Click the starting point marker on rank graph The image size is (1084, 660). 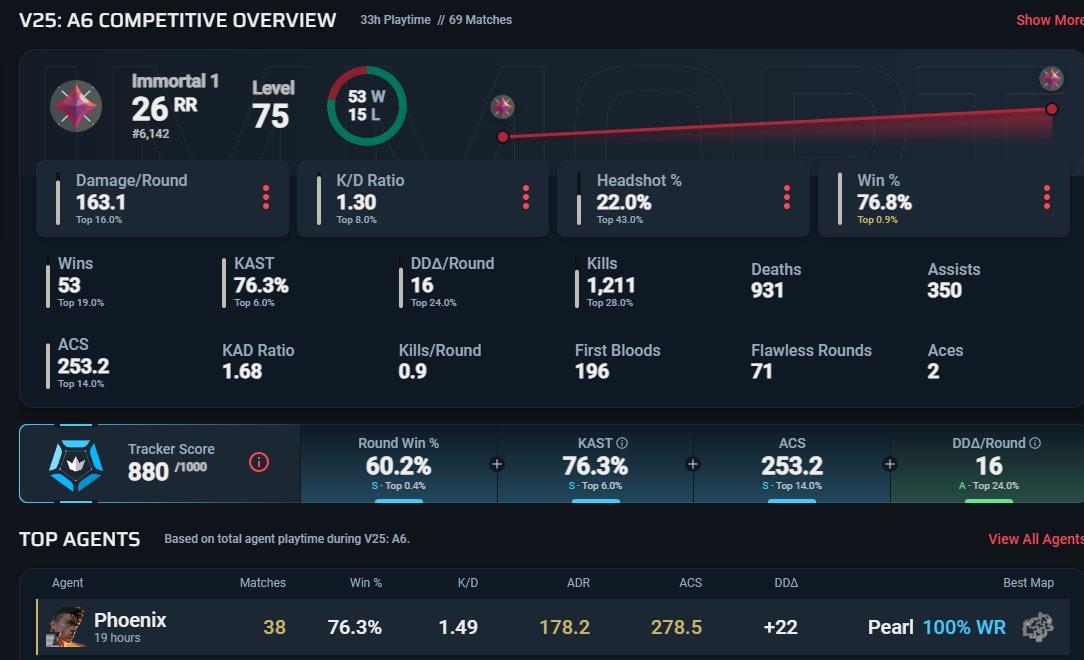(503, 137)
